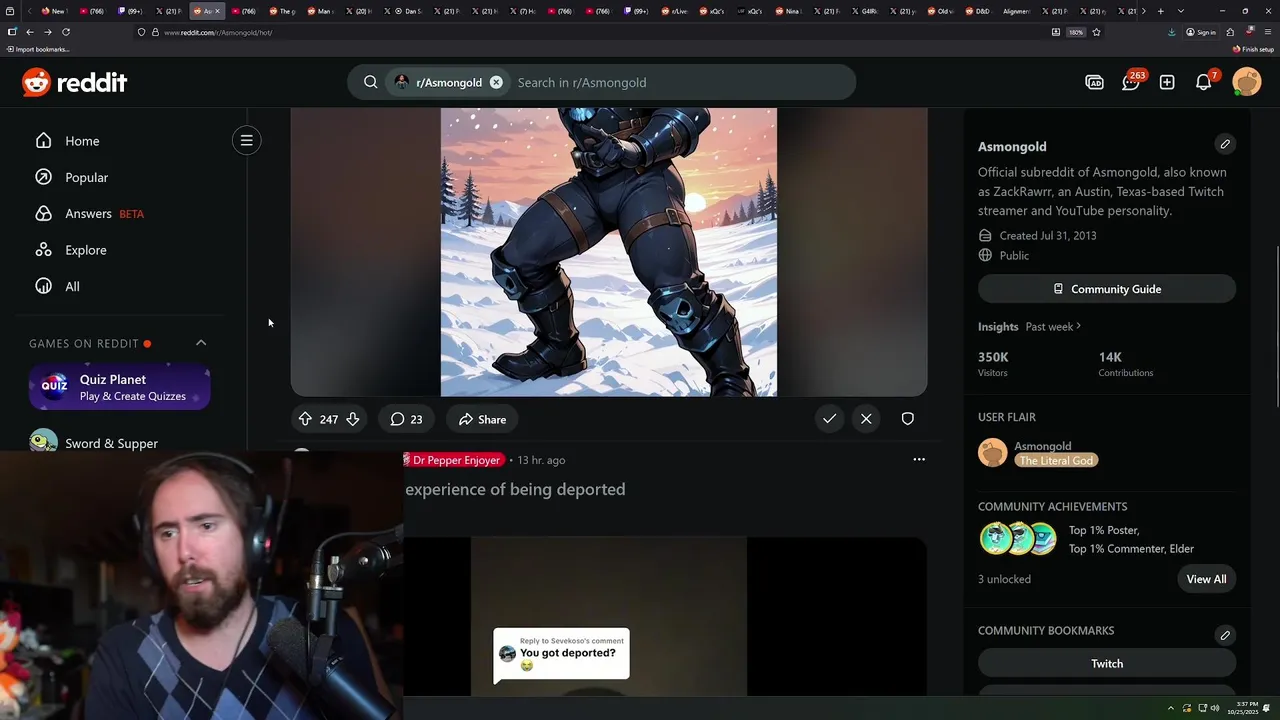This screenshot has width=1280, height=720.
Task: View All community achievements
Action: pyautogui.click(x=1206, y=579)
